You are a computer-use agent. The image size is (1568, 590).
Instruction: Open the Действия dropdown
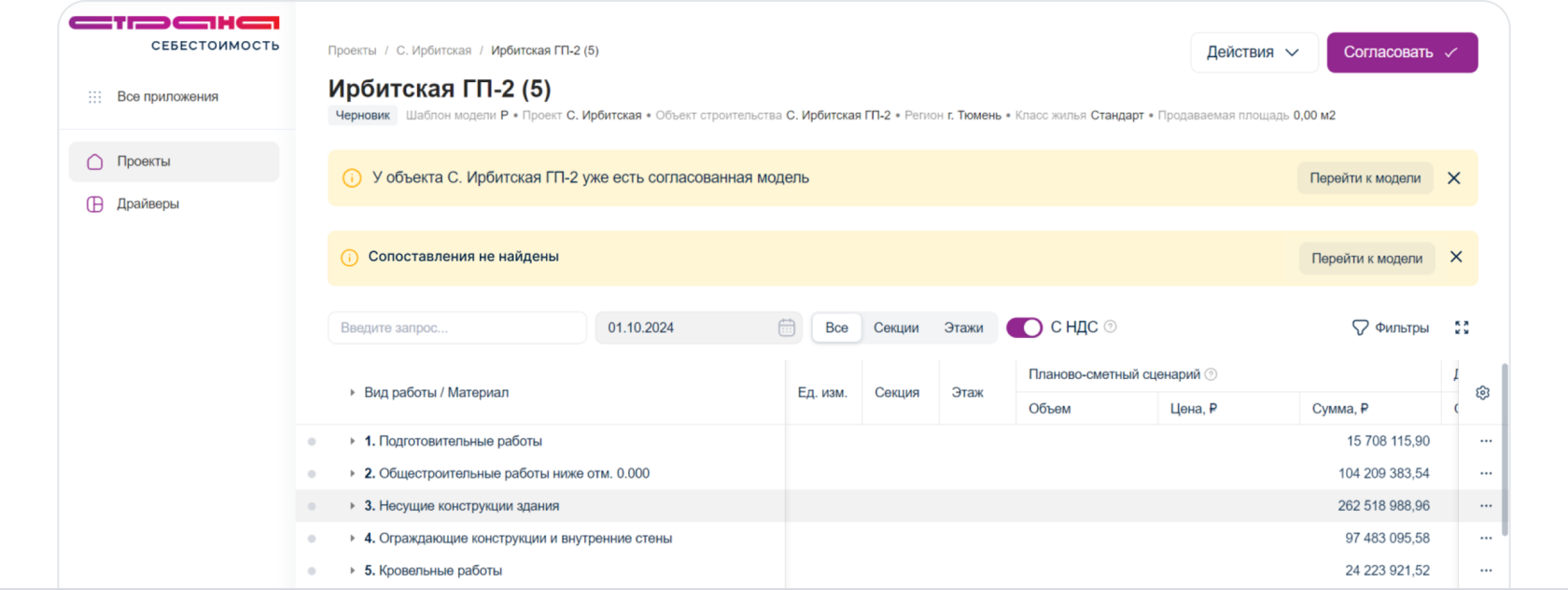coord(1253,52)
